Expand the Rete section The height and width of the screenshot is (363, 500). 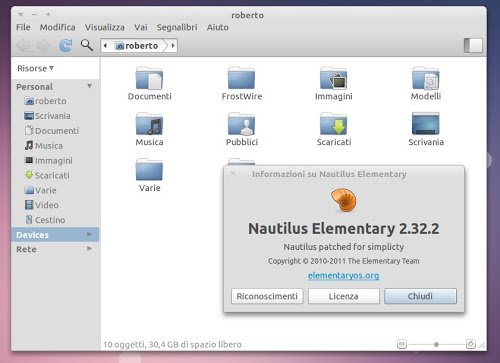click(x=55, y=249)
